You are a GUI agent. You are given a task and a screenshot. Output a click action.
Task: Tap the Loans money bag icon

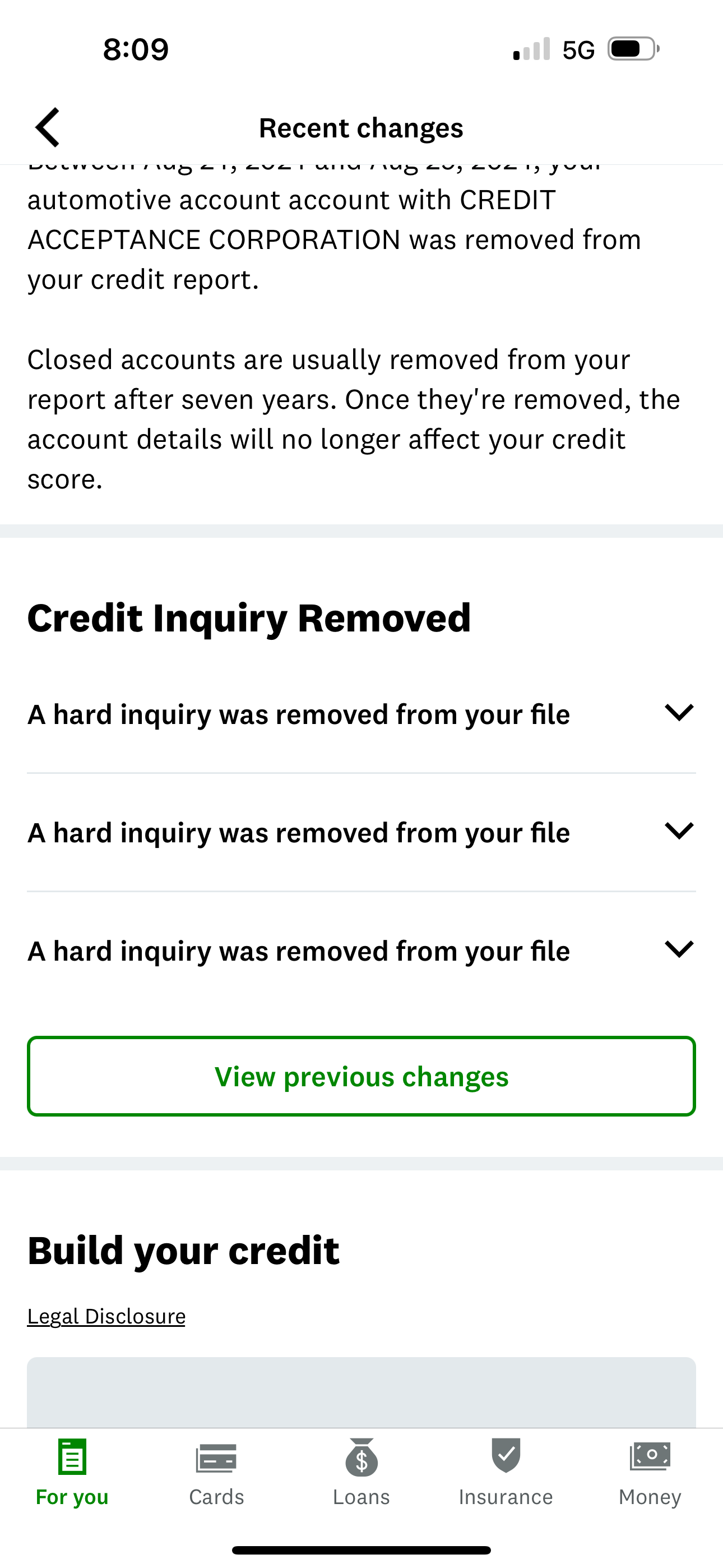tap(361, 1458)
